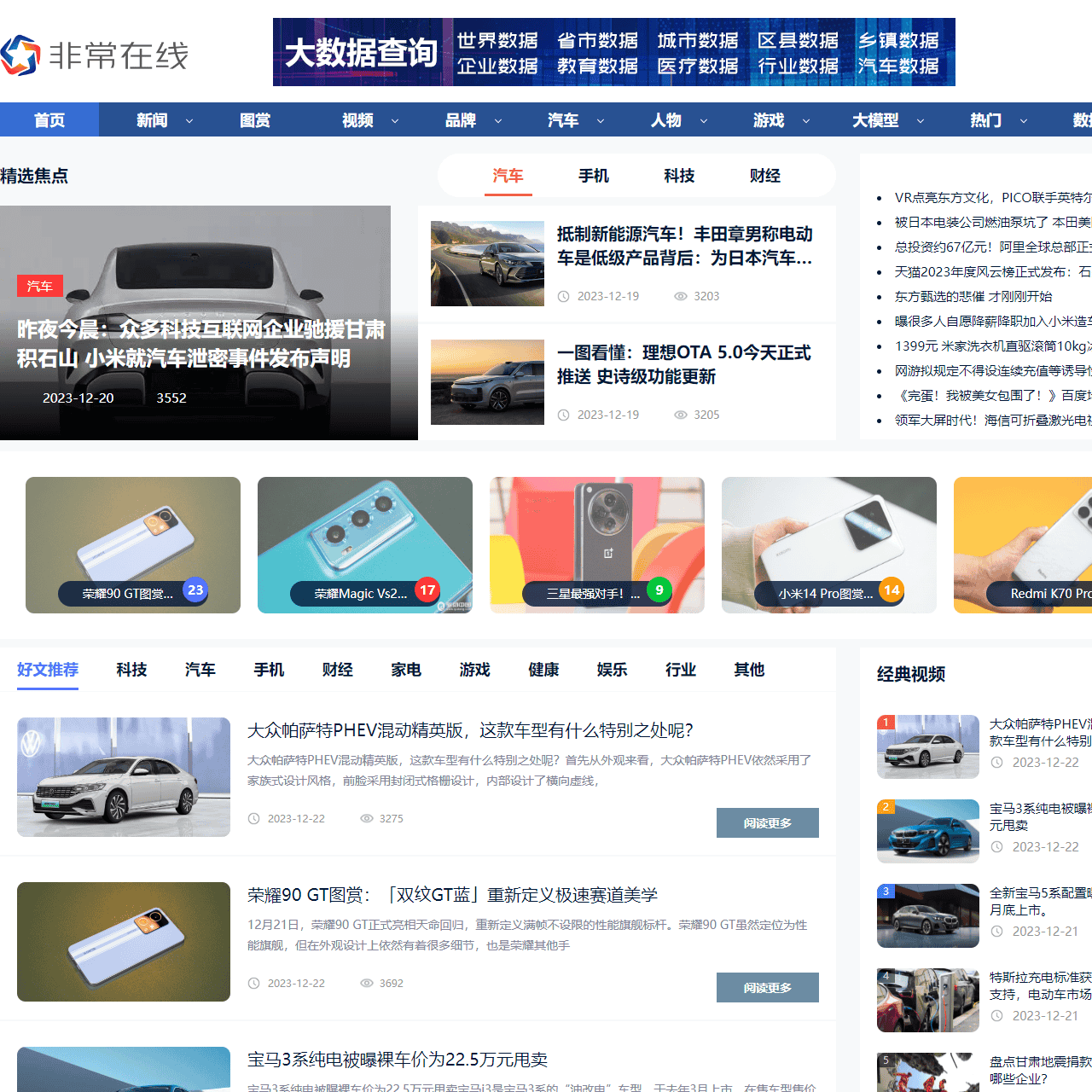1092x1092 pixels.
Task: Click the blue 23 photo count badge
Action: (x=195, y=590)
